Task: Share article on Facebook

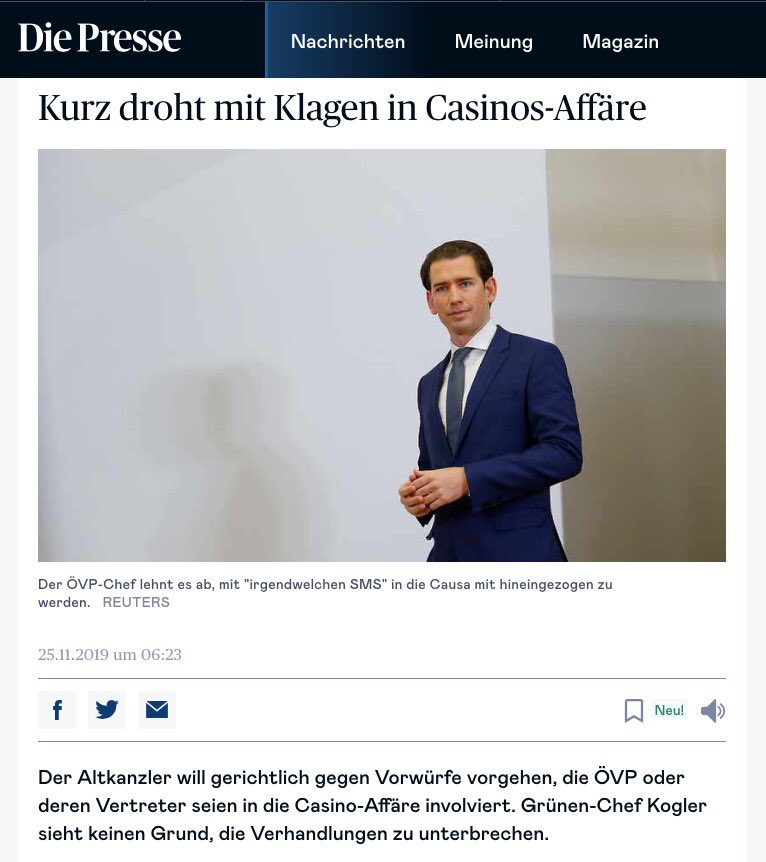Action: tap(57, 710)
